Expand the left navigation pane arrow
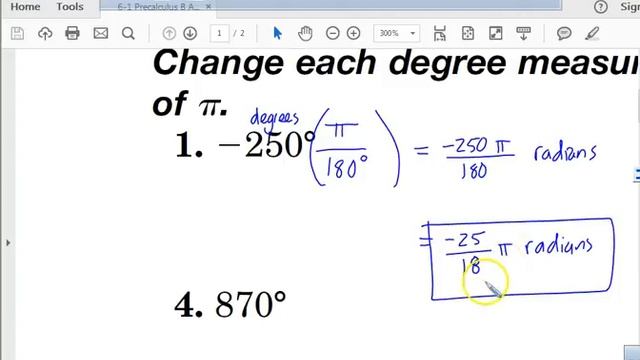This screenshot has height=360, width=640. pyautogui.click(x=8, y=243)
